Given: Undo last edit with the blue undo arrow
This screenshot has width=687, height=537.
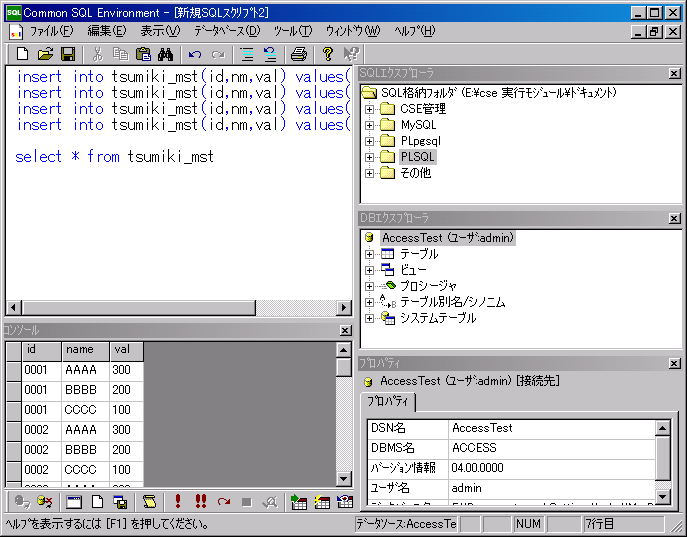Looking at the screenshot, I should click(x=195, y=54).
